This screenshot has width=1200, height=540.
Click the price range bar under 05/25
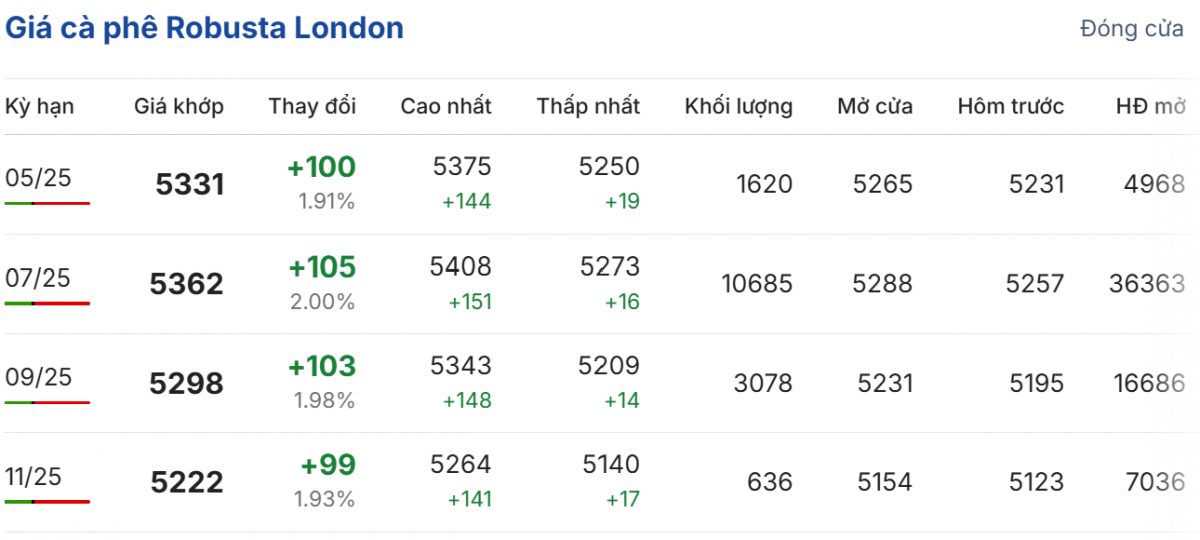tap(47, 203)
